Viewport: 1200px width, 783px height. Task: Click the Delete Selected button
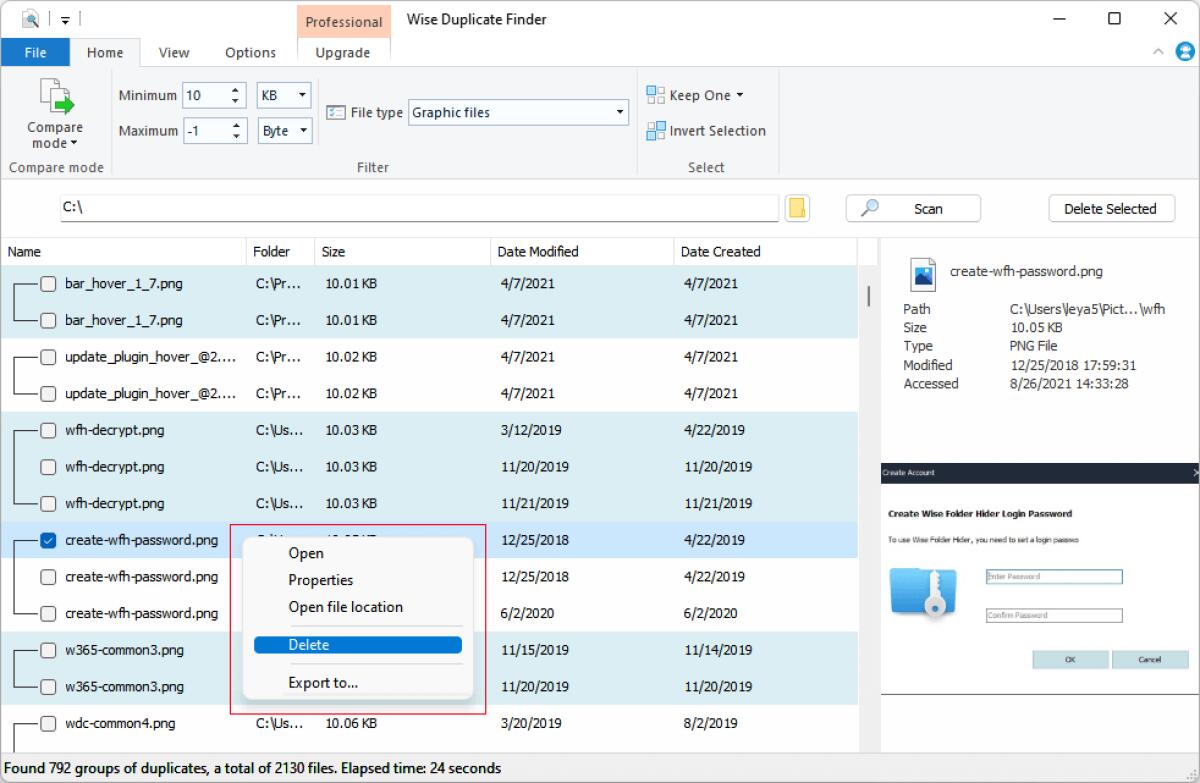1111,208
